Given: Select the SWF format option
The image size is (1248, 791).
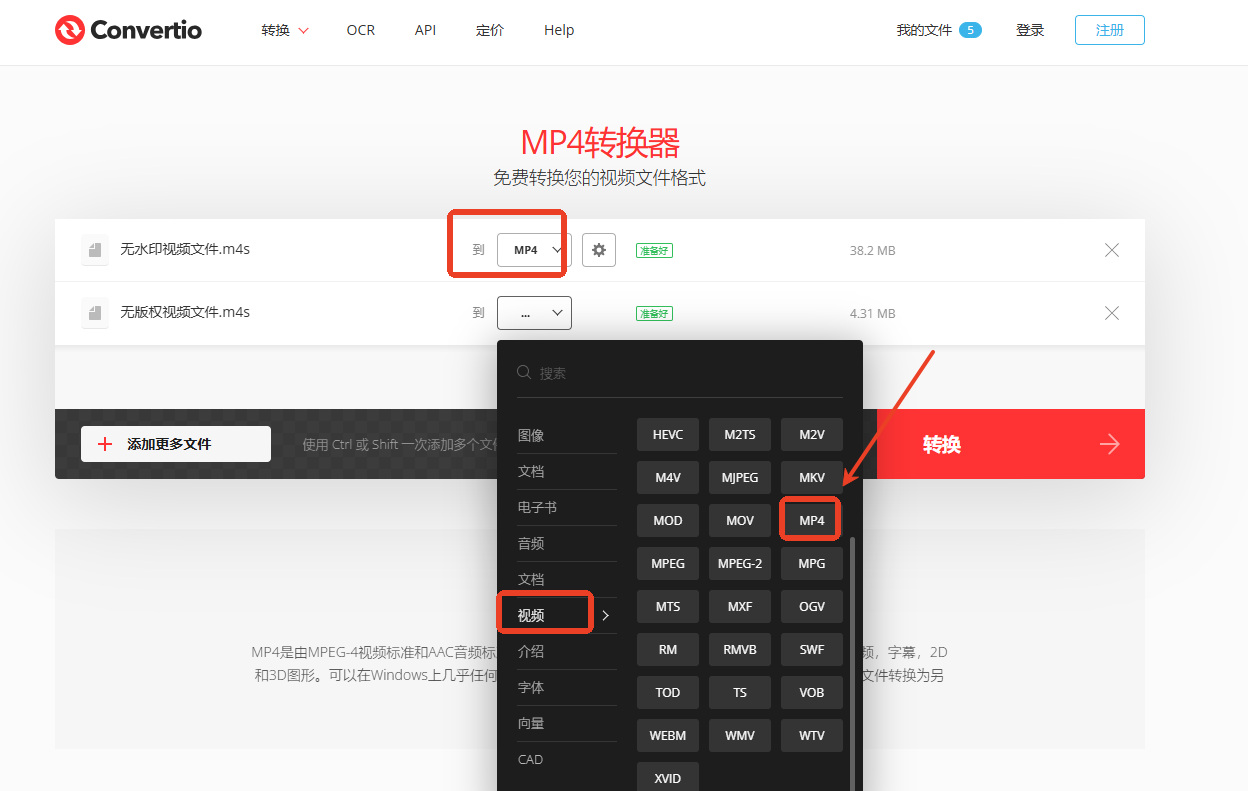Looking at the screenshot, I should pyautogui.click(x=811, y=648).
